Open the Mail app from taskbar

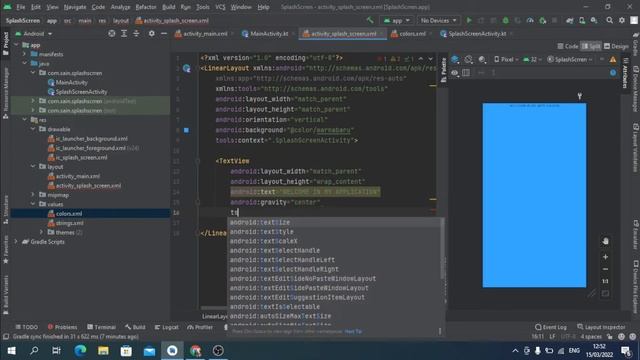pos(149,351)
